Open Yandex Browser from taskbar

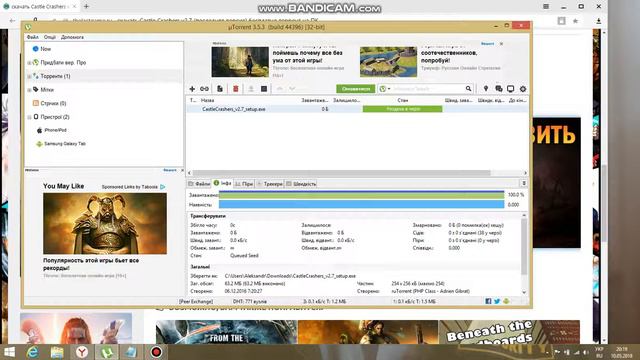click(x=82, y=352)
